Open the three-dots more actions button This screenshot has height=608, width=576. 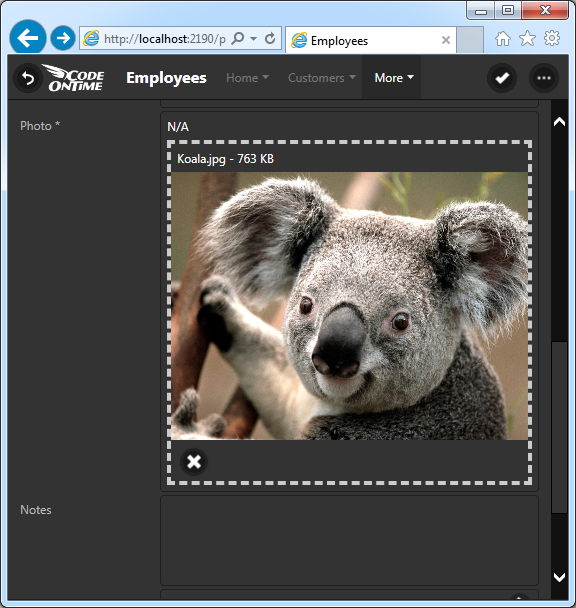pyautogui.click(x=544, y=78)
